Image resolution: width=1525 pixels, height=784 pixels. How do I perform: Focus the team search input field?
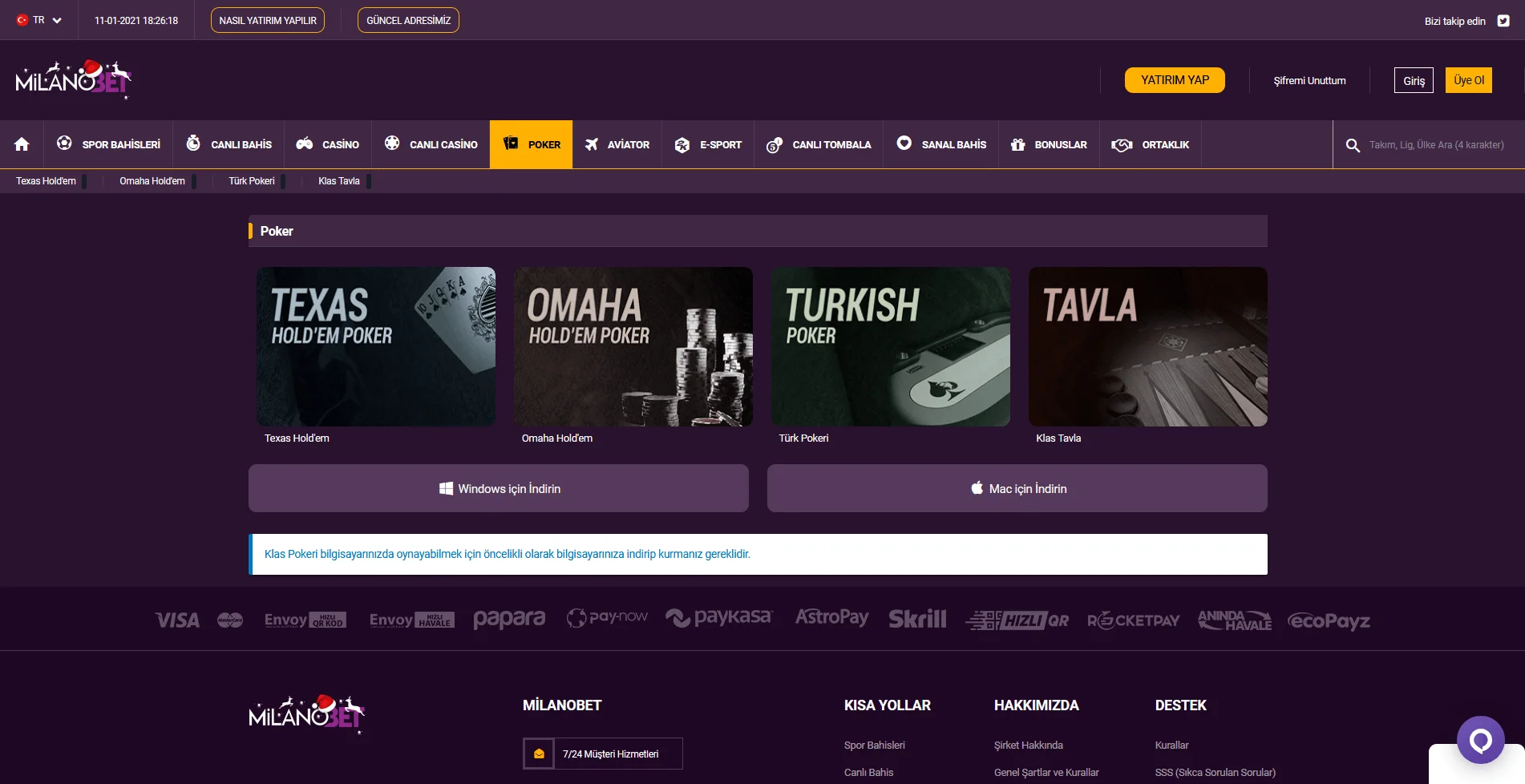[x=1437, y=145]
